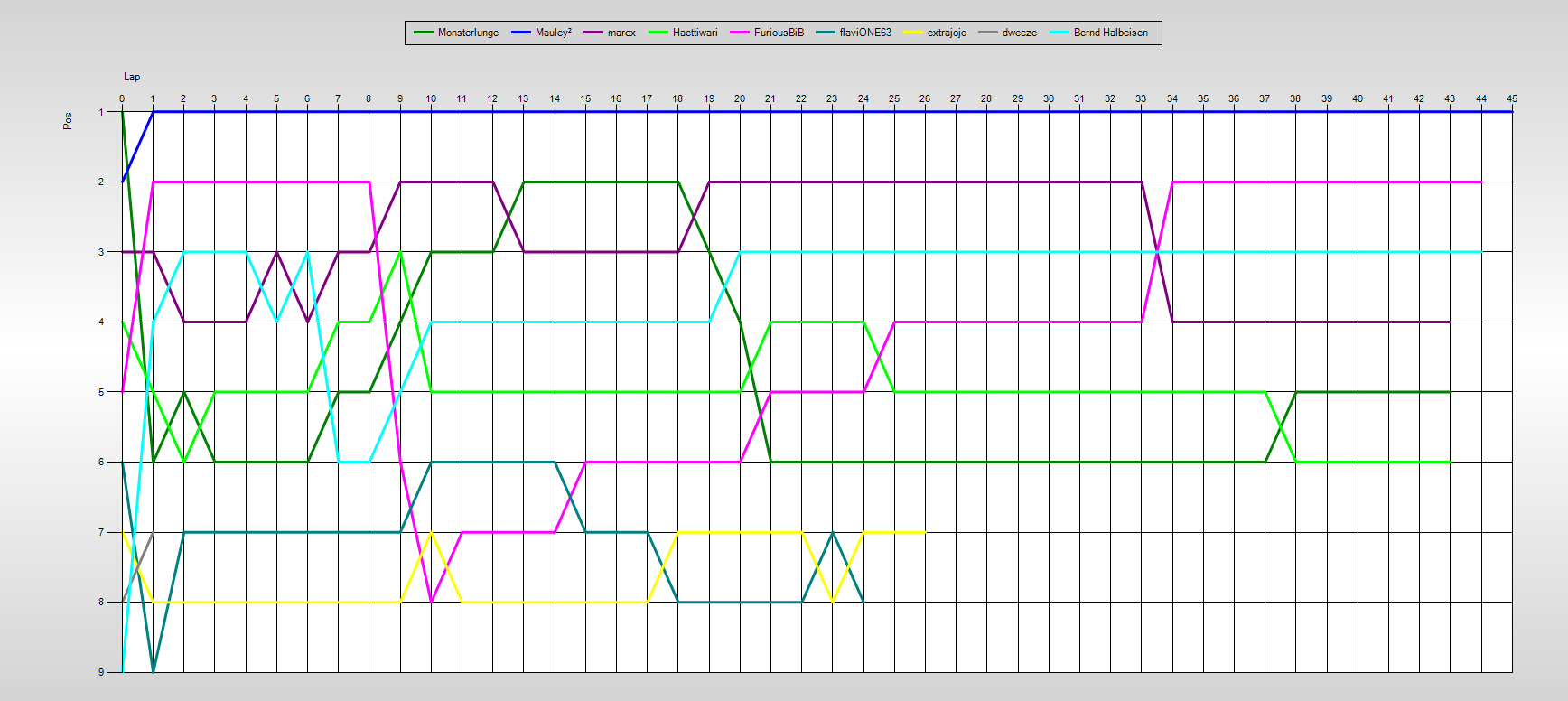Click the "Lap" axis title
The image size is (1568, 701).
(132, 77)
